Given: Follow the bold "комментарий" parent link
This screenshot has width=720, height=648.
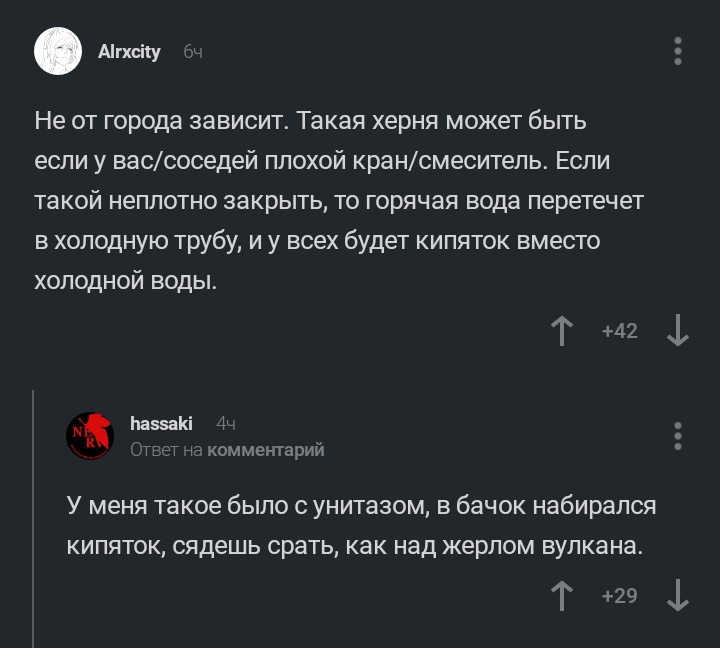Looking at the screenshot, I should click(265, 450).
